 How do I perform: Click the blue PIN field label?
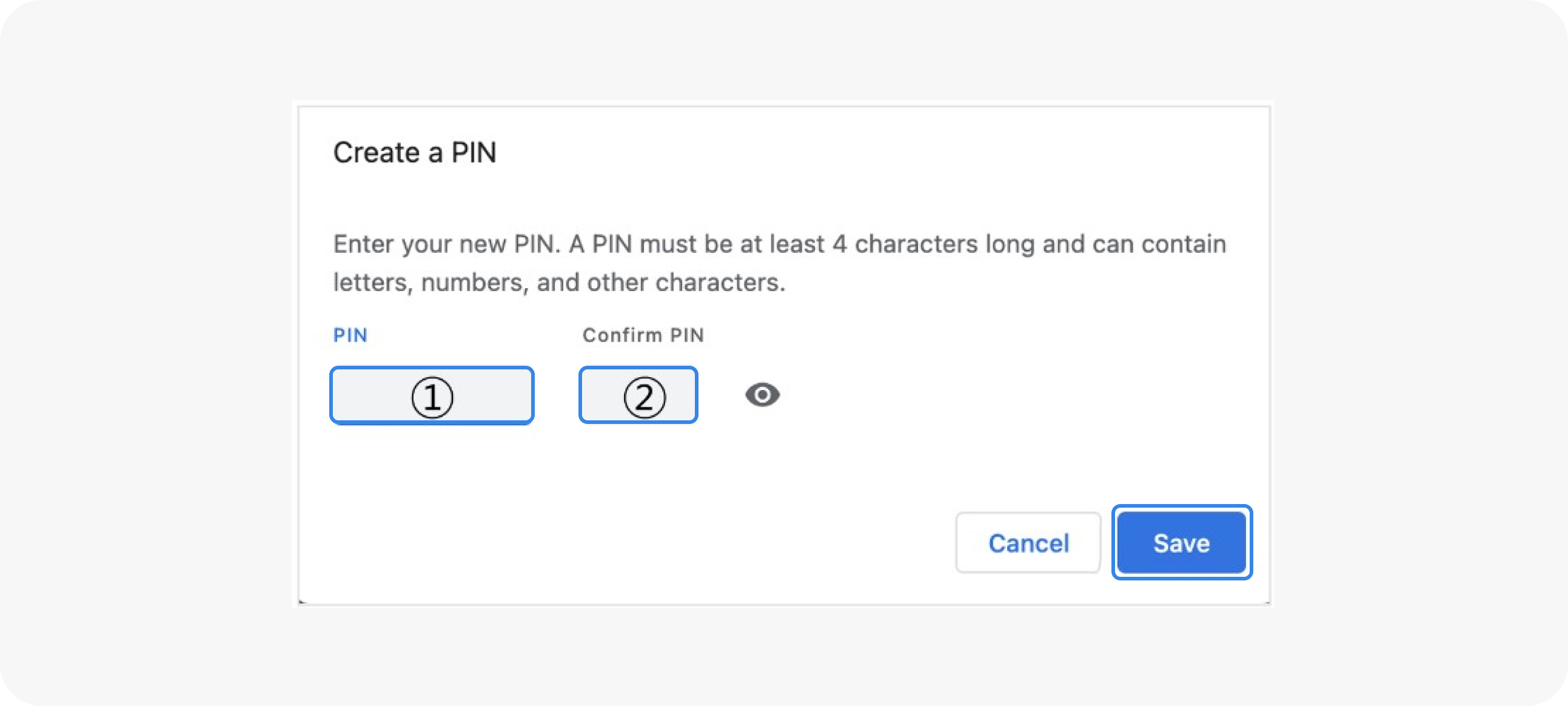pyautogui.click(x=350, y=335)
